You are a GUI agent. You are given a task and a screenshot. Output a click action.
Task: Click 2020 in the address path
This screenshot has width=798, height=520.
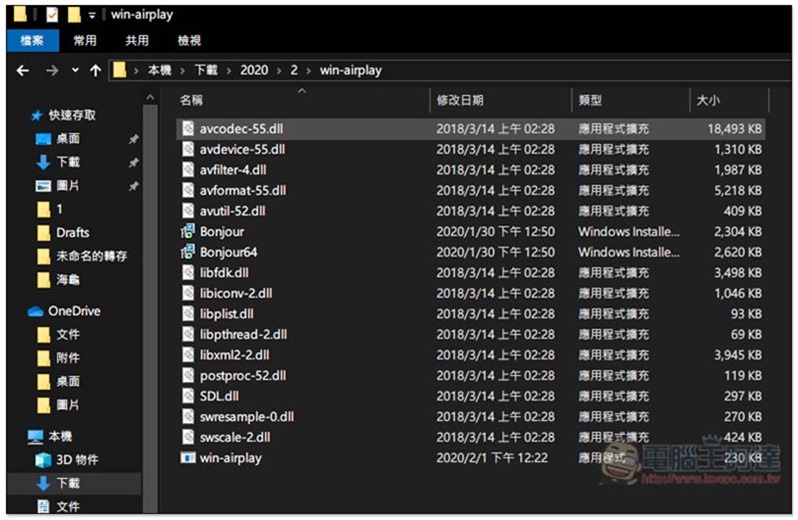pos(254,70)
